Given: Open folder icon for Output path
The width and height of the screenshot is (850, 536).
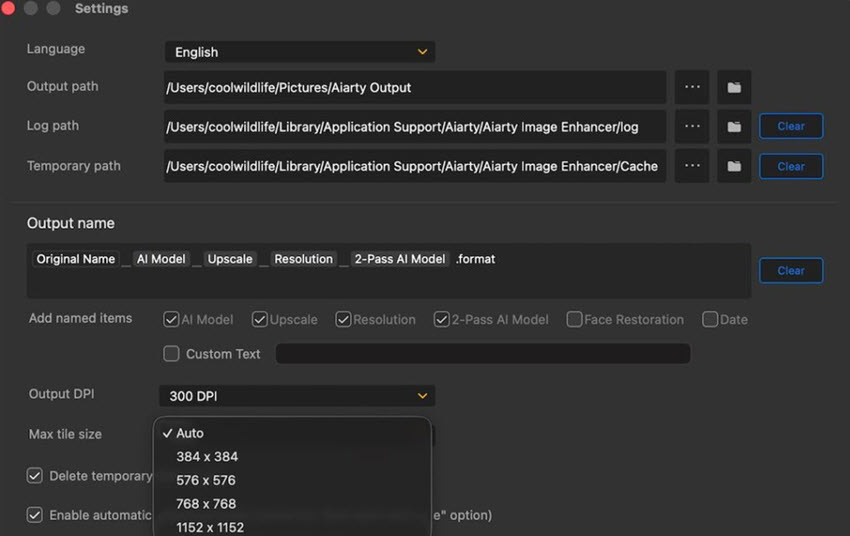Looking at the screenshot, I should [x=734, y=87].
